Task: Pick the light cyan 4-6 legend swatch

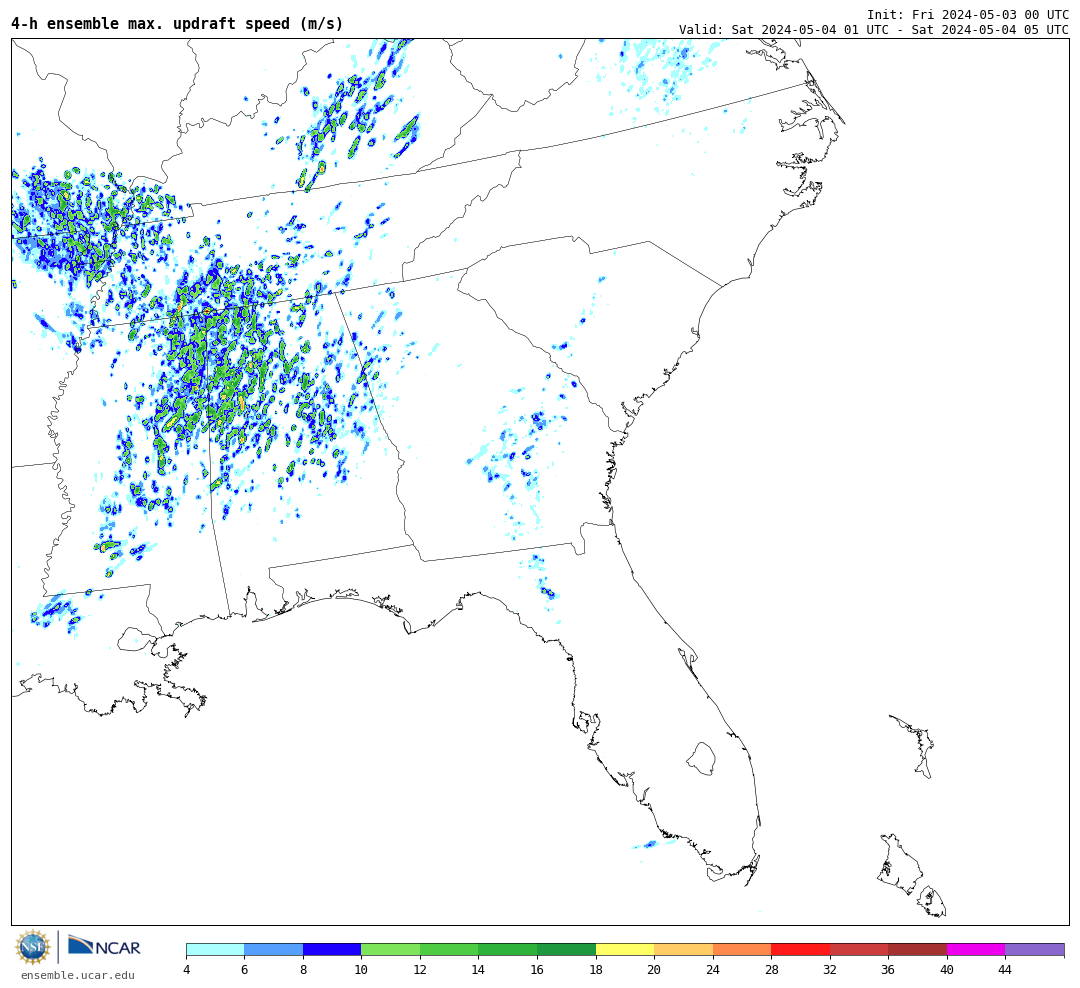Action: click(x=216, y=949)
